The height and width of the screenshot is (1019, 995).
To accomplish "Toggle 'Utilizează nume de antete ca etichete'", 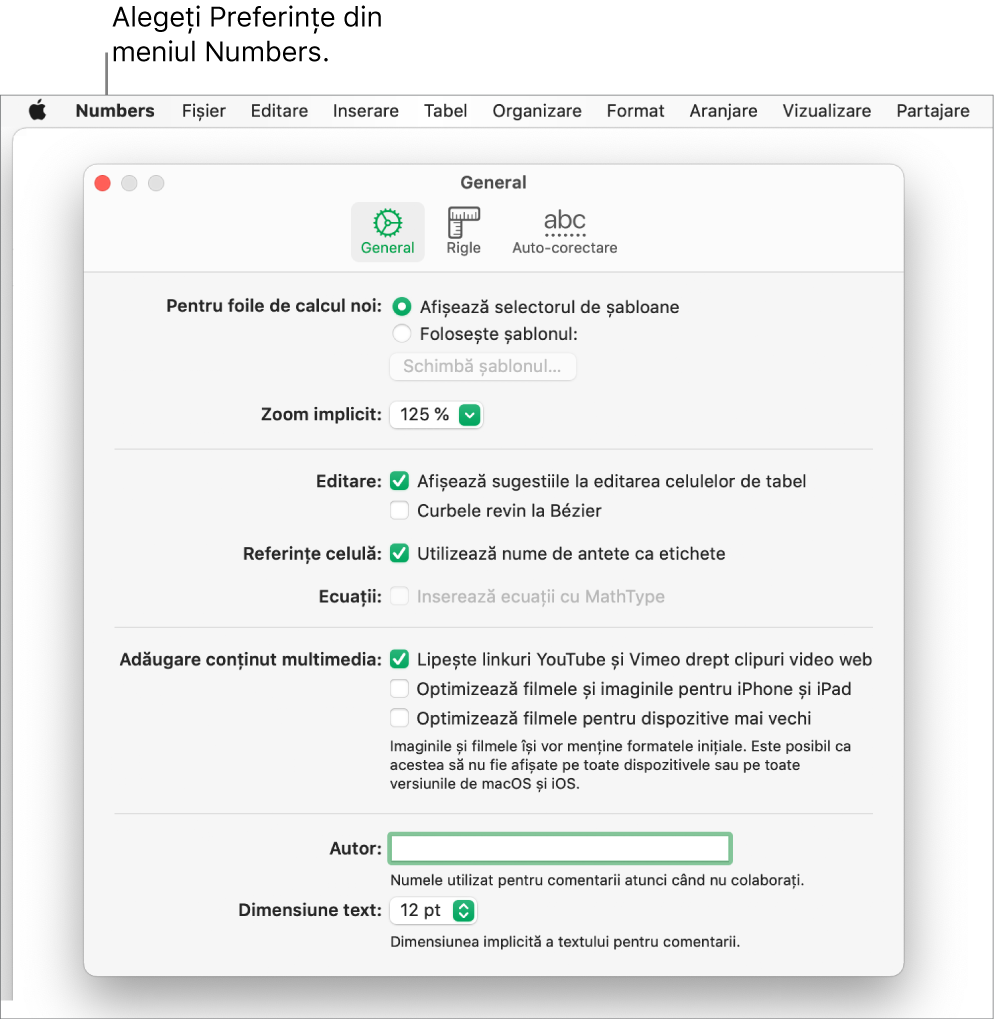I will [399, 553].
